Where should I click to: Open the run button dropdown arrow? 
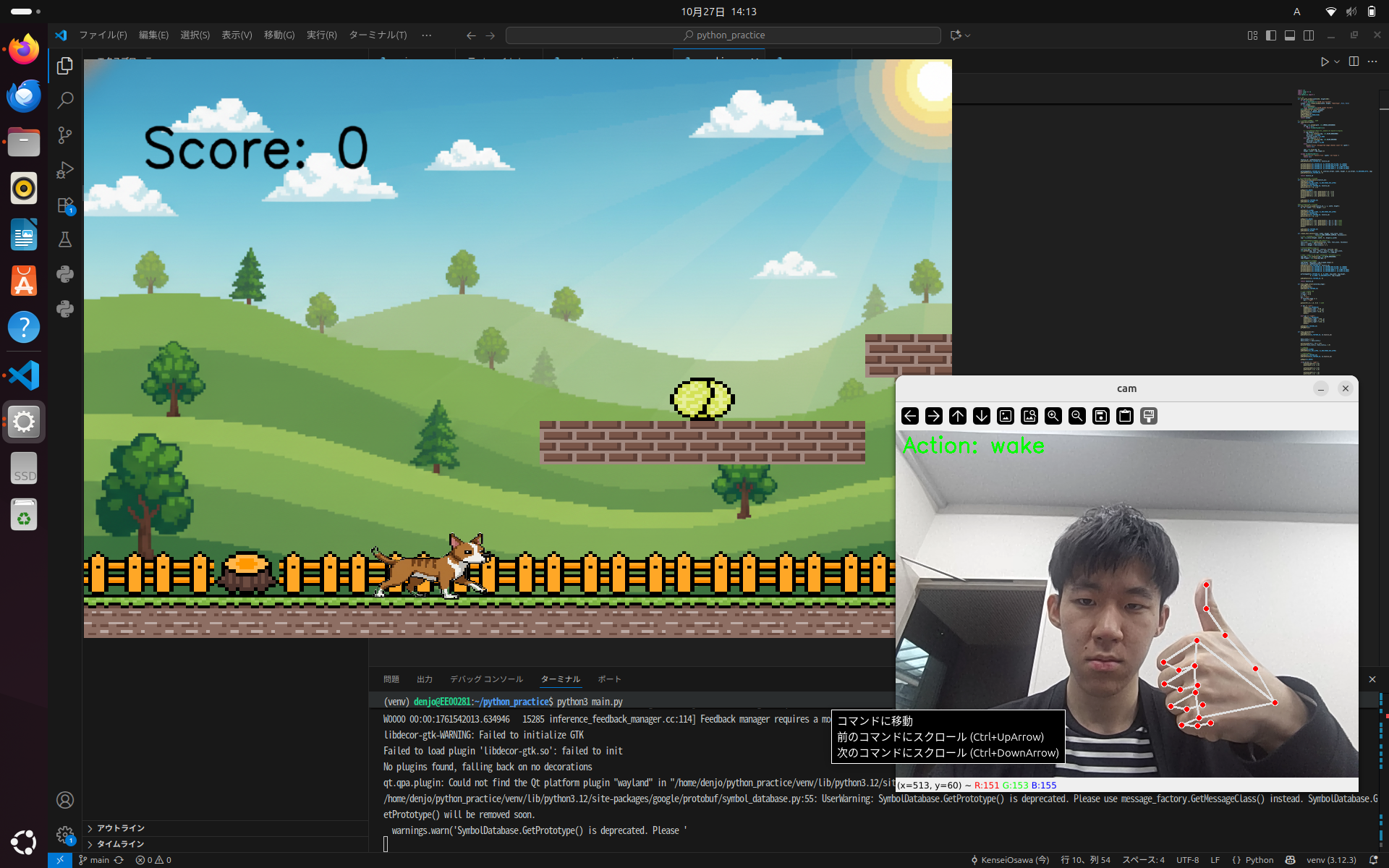1337,61
